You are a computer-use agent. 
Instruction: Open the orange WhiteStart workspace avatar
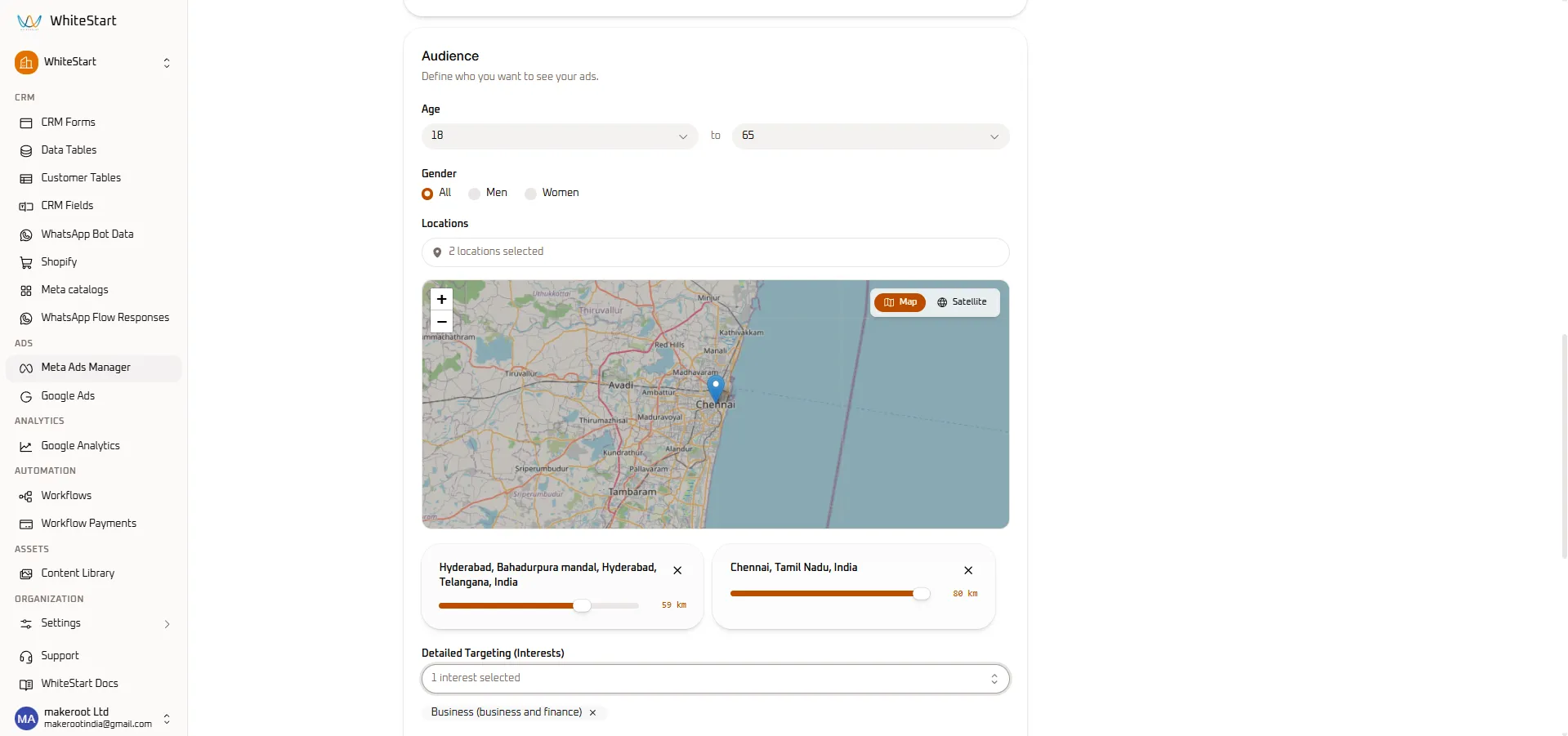tap(26, 62)
